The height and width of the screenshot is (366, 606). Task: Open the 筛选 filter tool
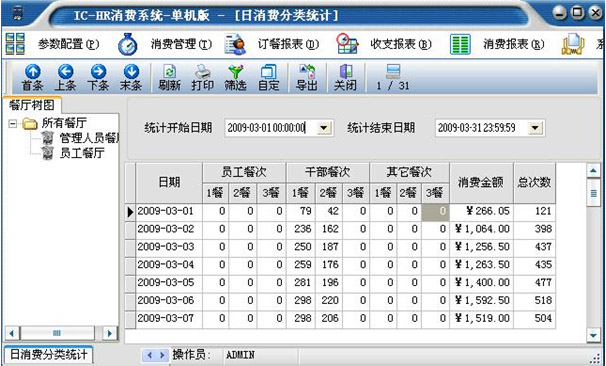(235, 77)
